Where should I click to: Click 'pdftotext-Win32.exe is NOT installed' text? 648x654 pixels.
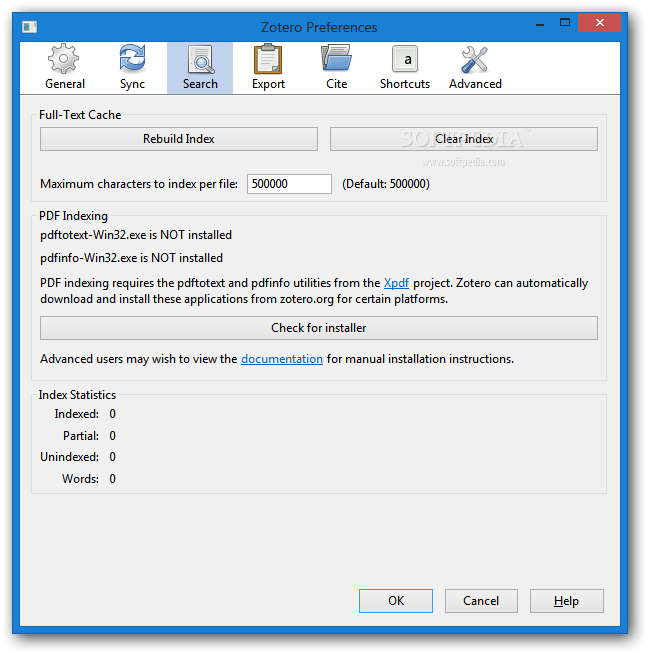tap(136, 235)
